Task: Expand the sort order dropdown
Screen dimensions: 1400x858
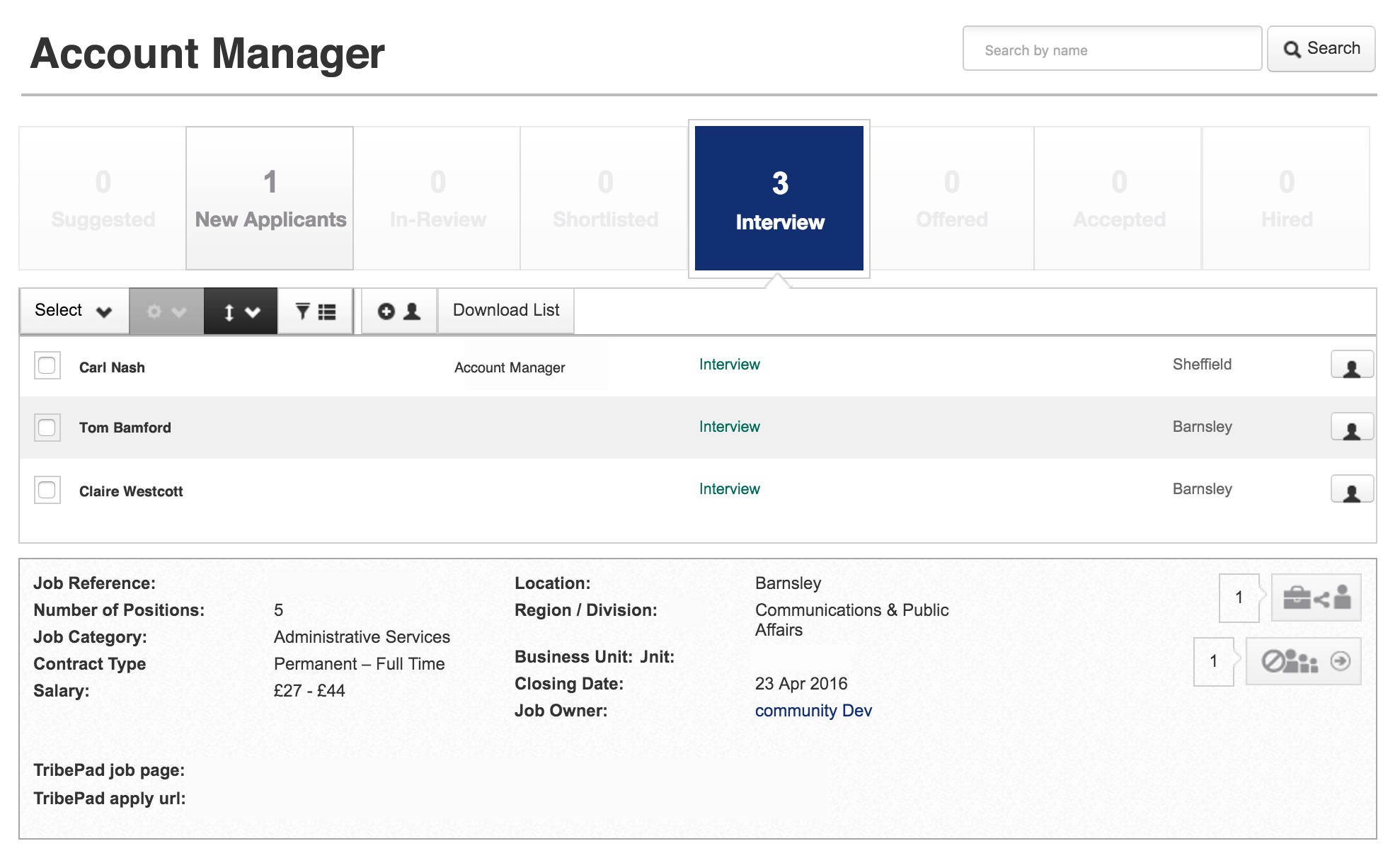Action: (x=241, y=311)
